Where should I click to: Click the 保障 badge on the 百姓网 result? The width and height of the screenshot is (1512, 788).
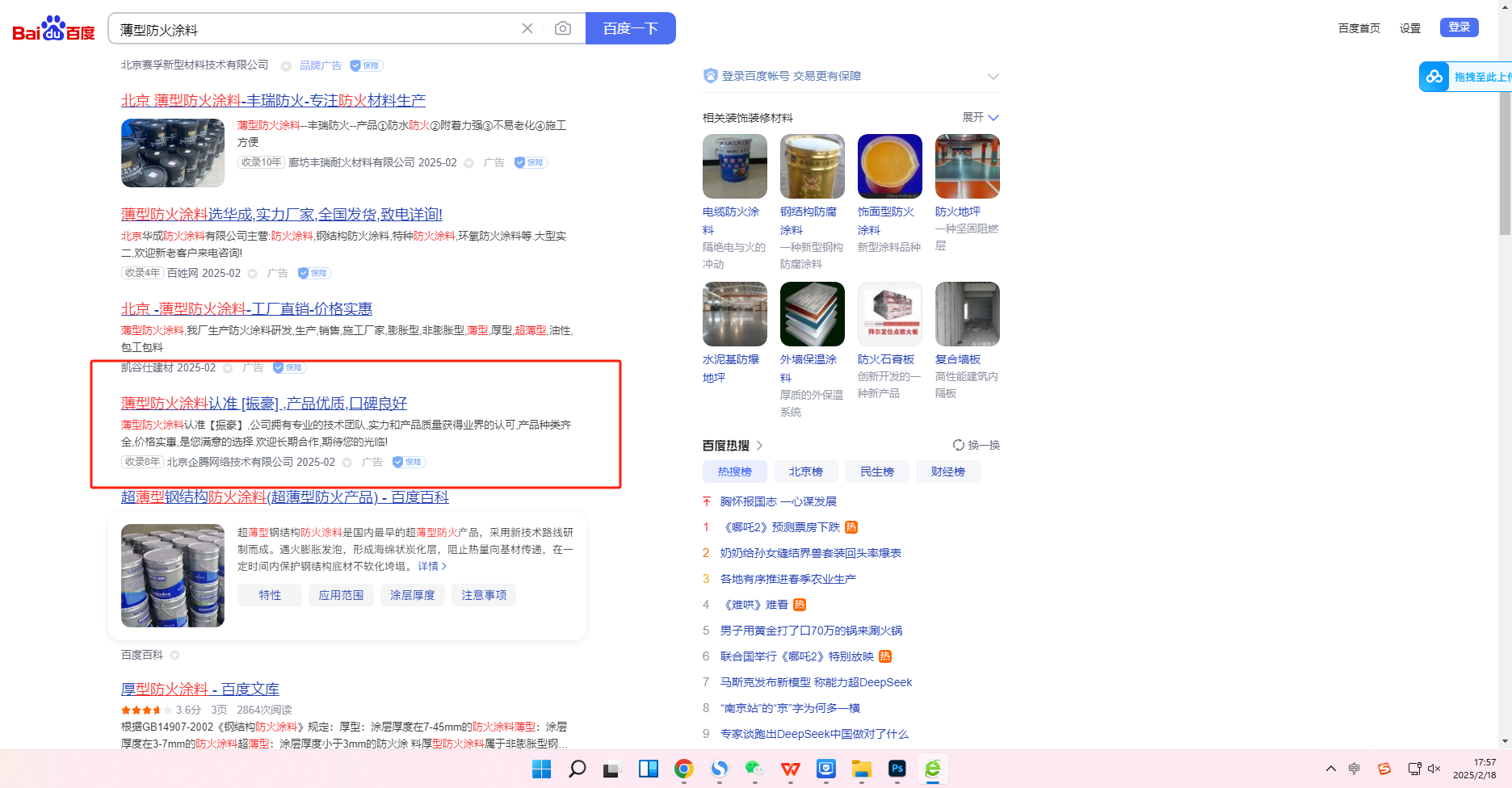click(x=314, y=273)
